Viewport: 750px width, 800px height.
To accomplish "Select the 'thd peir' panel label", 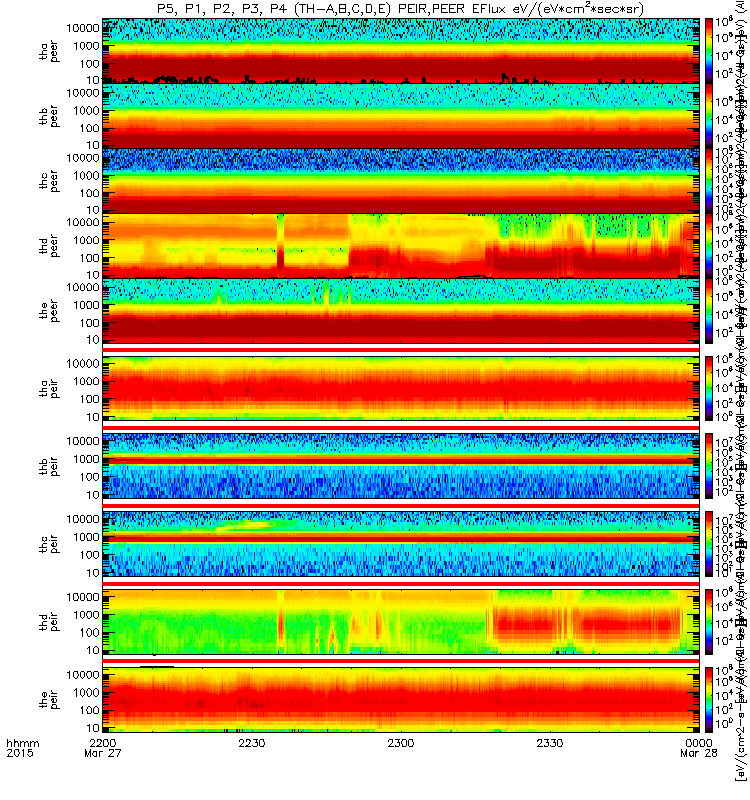I will (x=49, y=622).
